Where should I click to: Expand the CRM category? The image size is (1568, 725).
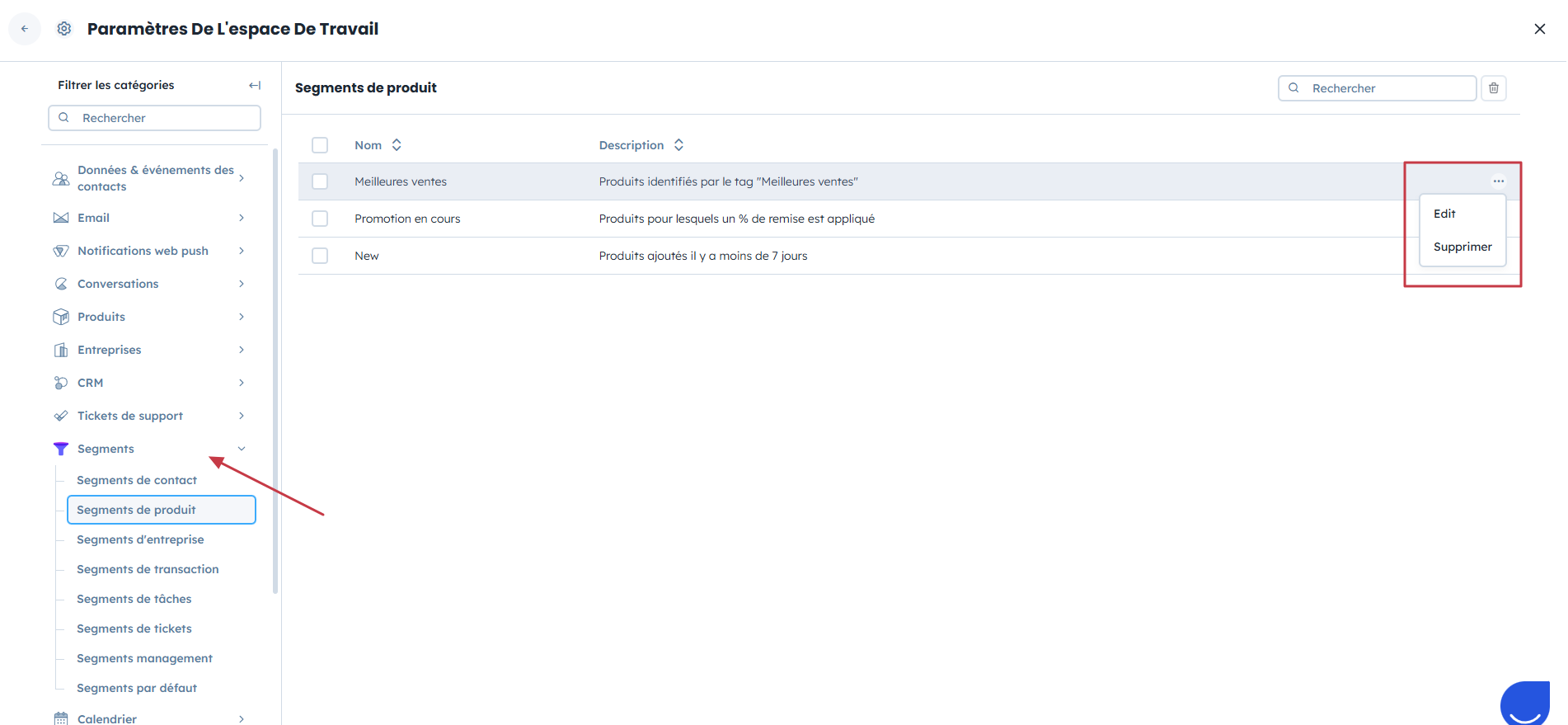coord(242,383)
